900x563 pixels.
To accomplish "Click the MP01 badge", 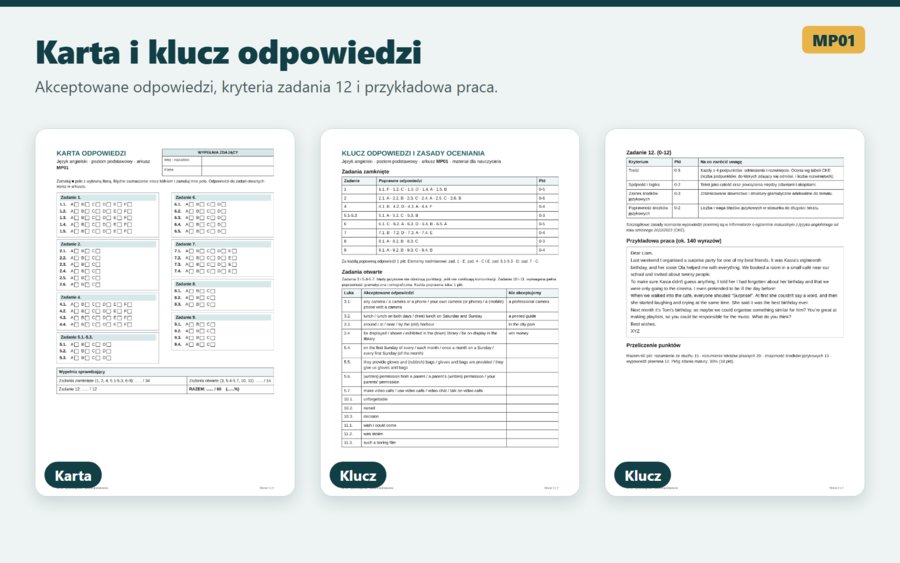I will 833,40.
